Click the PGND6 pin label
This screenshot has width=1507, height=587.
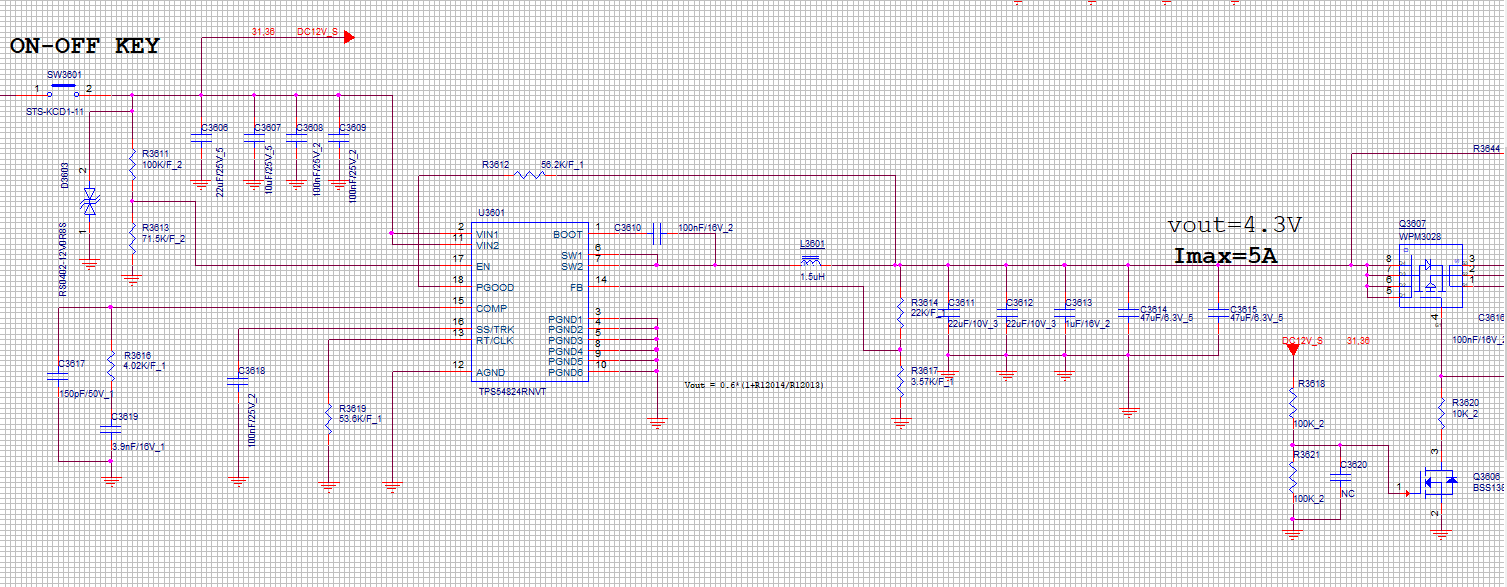565,372
